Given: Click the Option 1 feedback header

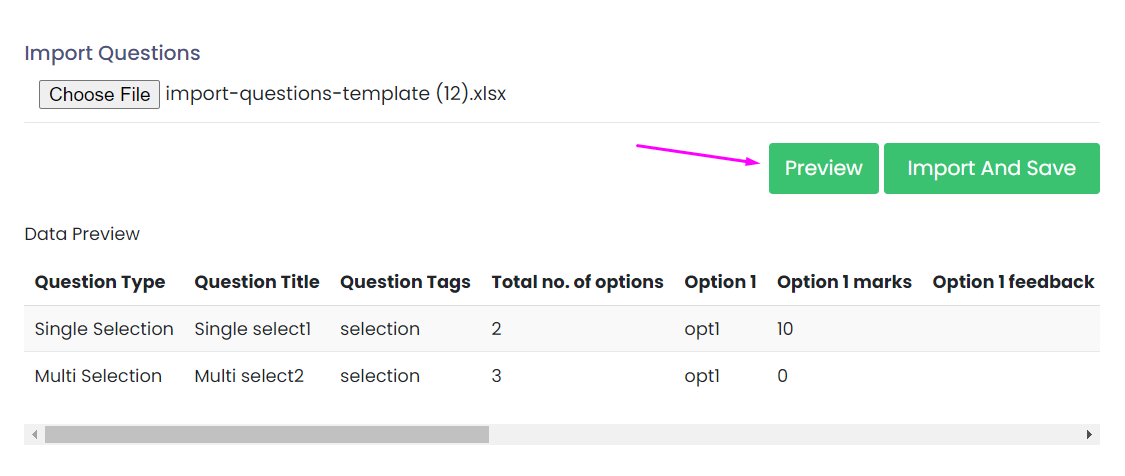Looking at the screenshot, I should coord(1013,282).
